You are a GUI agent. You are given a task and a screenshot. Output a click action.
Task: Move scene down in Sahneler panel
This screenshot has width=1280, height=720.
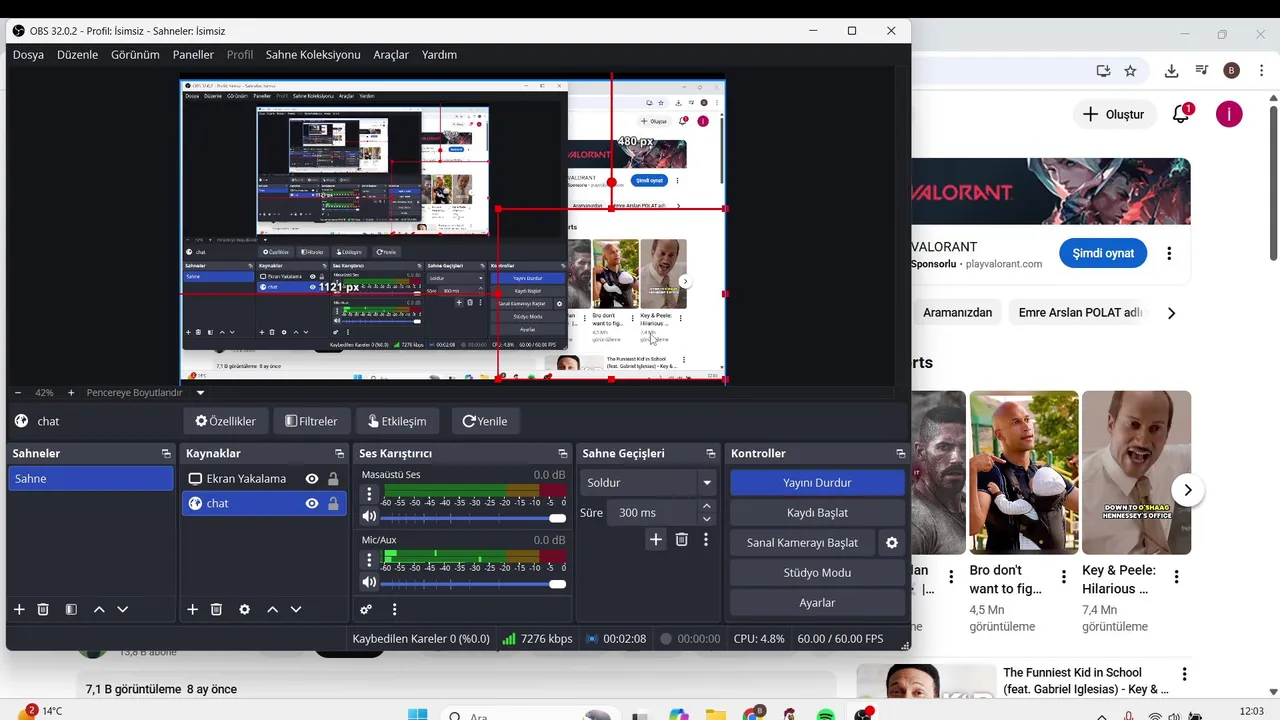[x=123, y=609]
